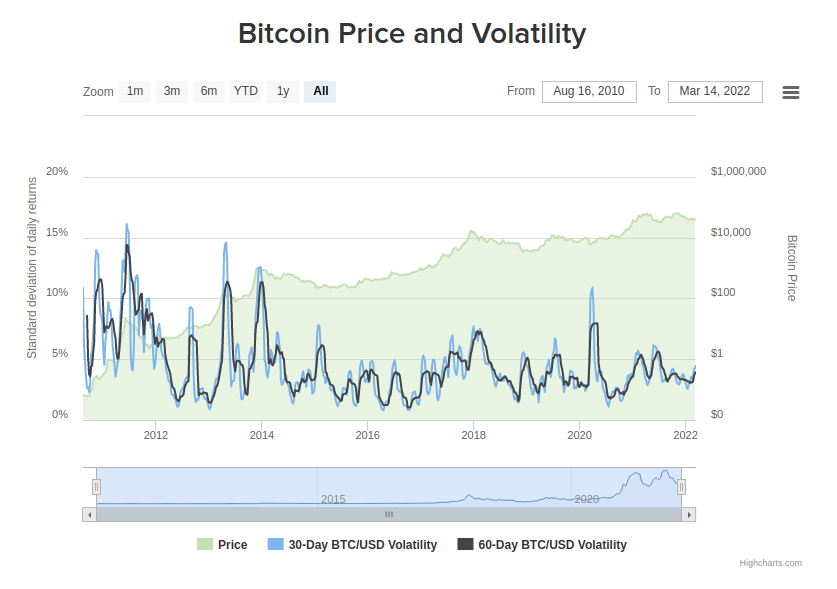
Task: Open the chart hamburger context menu
Action: coord(791,92)
